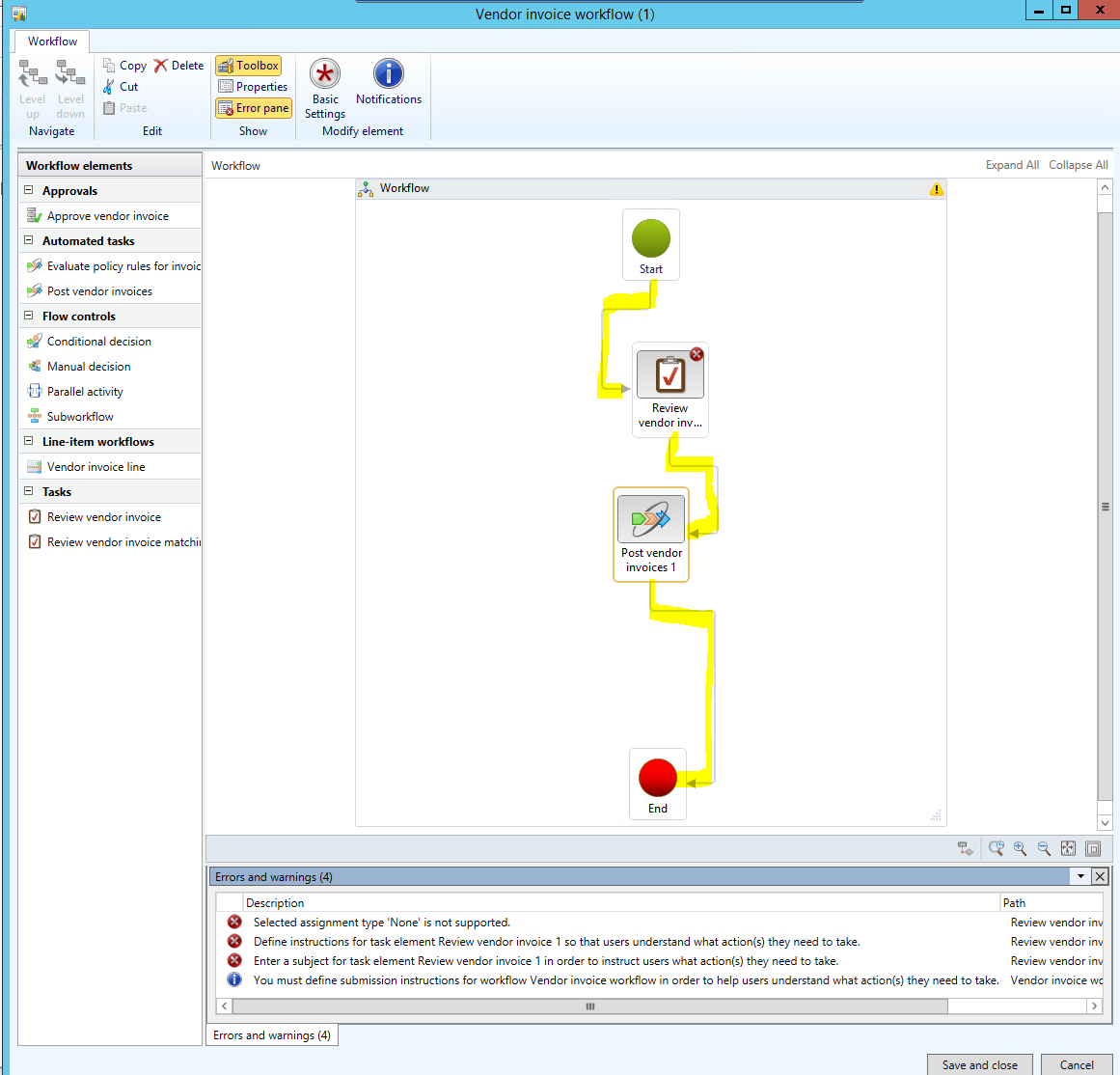Collapse the Approvals group
The width and height of the screenshot is (1120, 1075).
[29, 190]
